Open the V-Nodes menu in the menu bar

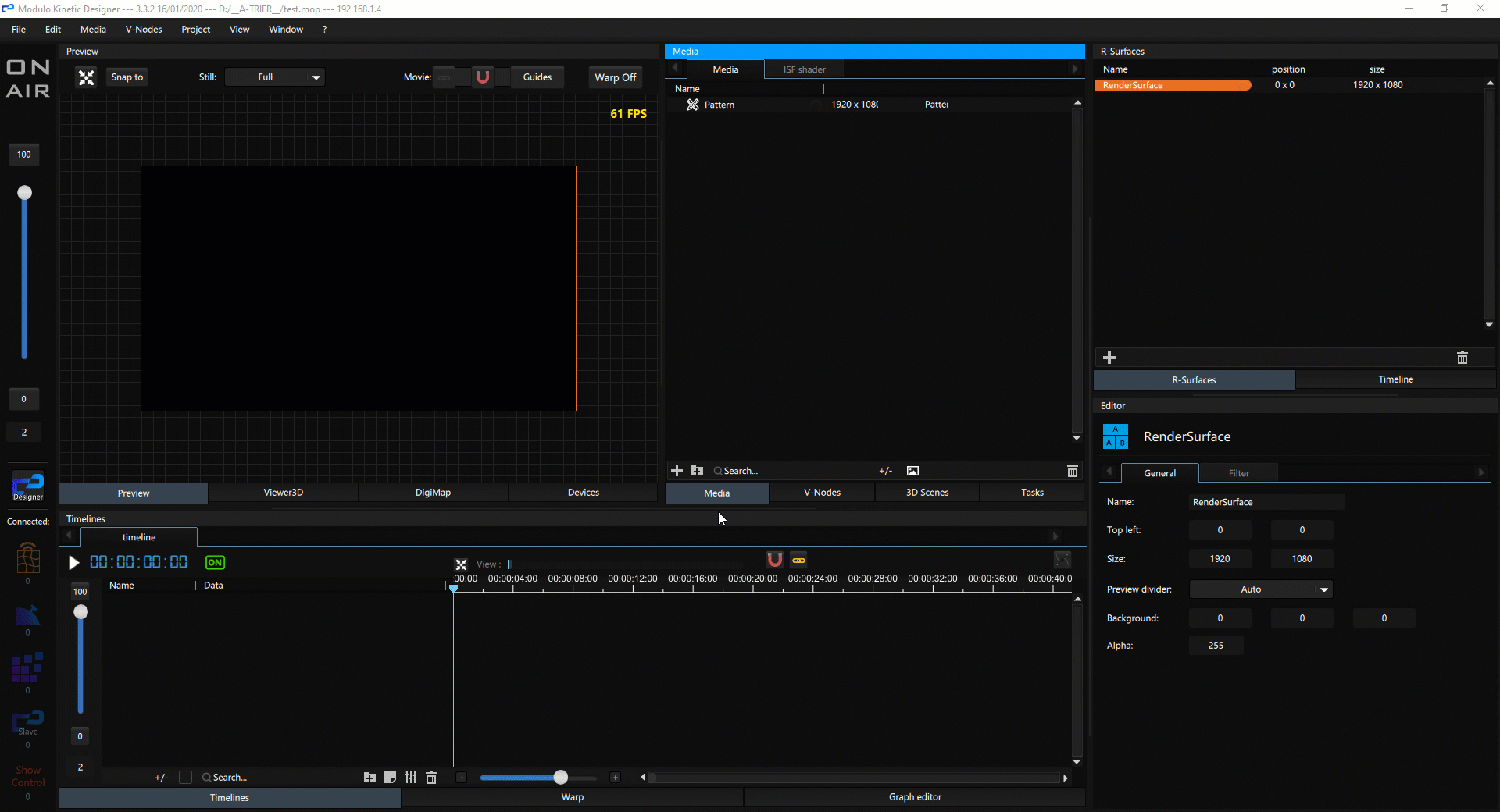pos(144,30)
